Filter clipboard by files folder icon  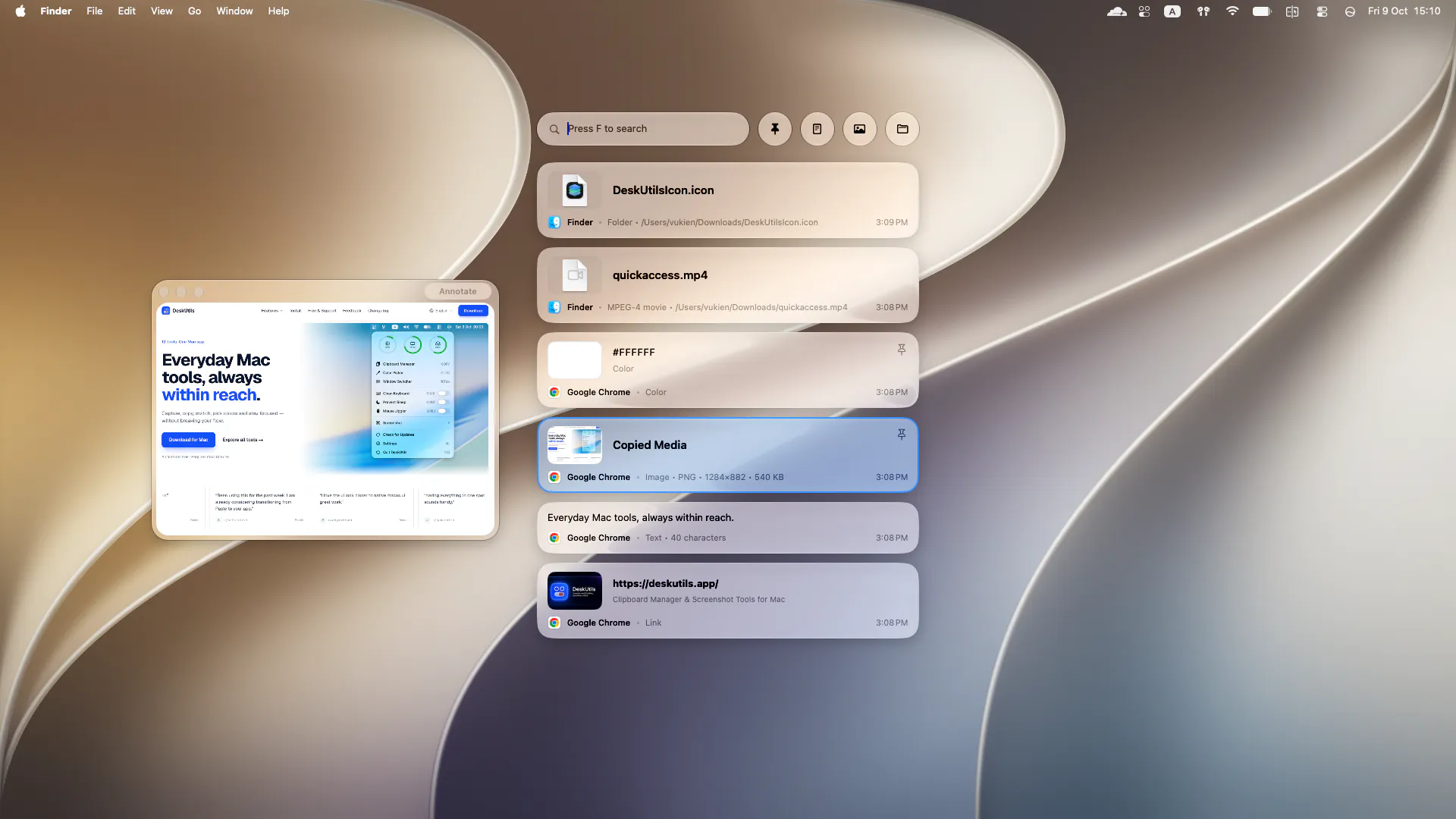pyautogui.click(x=902, y=129)
